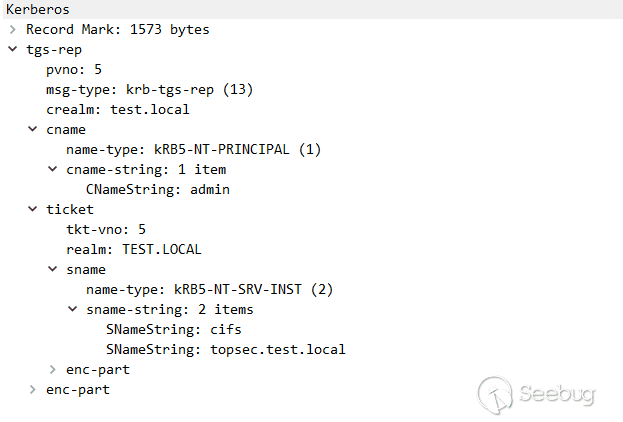Expand the Record Mark 1573 bytes row
The width and height of the screenshot is (623, 422).
pyautogui.click(x=12, y=30)
